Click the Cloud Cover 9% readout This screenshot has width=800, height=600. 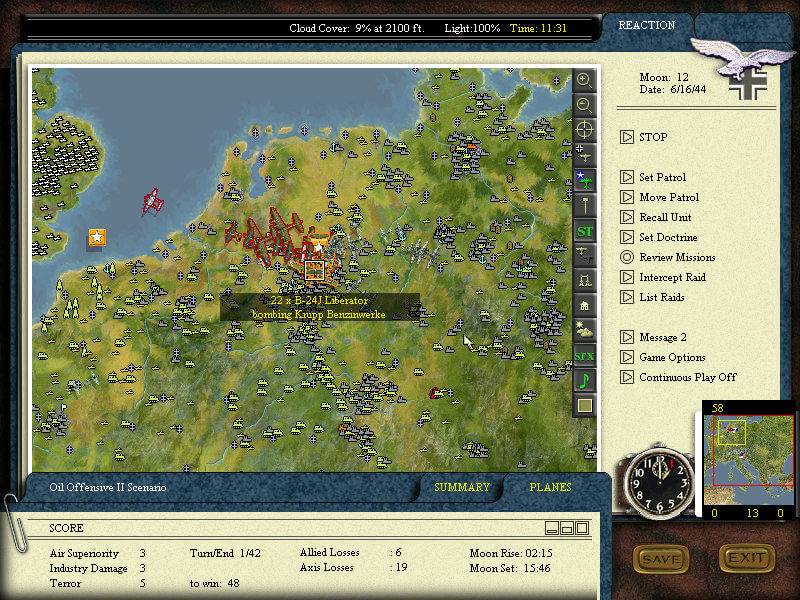pos(357,29)
